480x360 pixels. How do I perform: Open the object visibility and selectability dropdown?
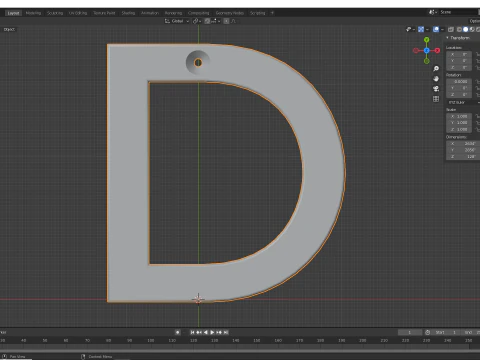point(410,29)
